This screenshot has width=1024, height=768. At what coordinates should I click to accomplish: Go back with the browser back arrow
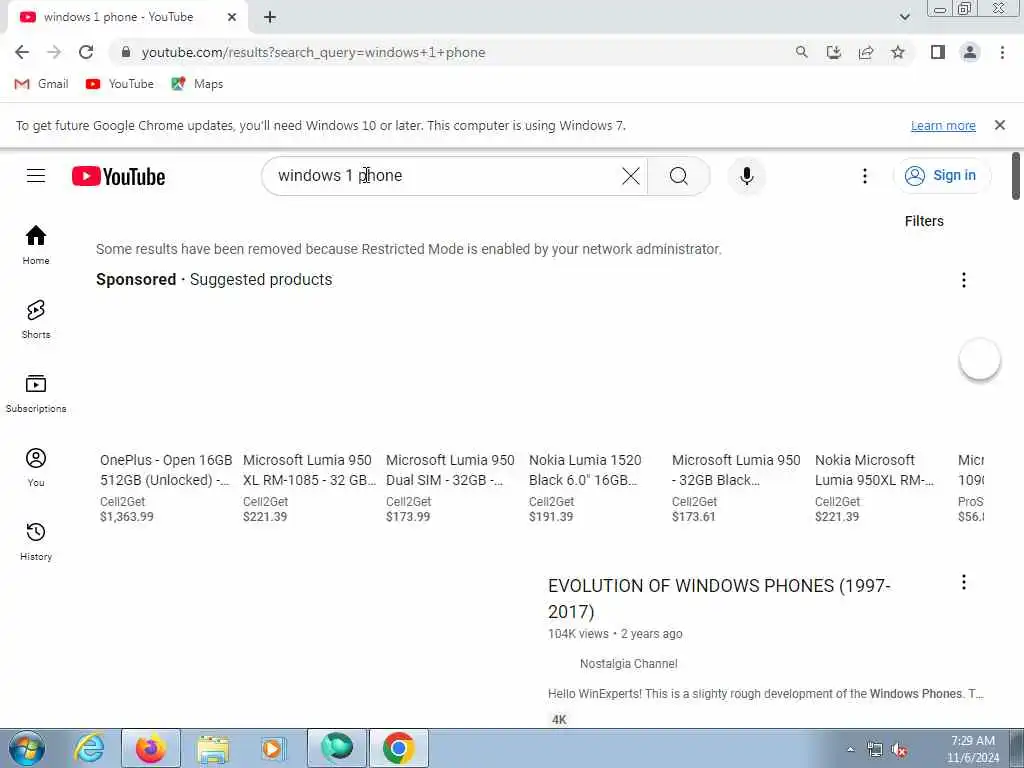pyautogui.click(x=22, y=52)
